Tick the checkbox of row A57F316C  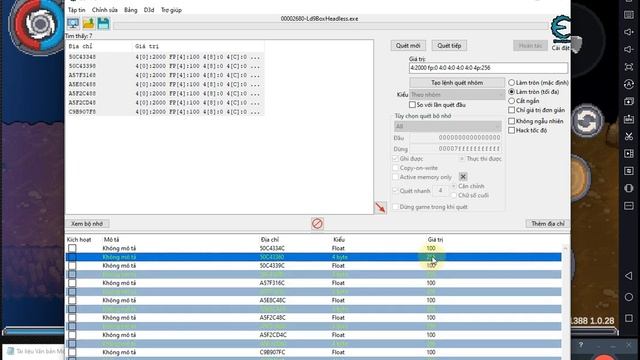point(72,283)
